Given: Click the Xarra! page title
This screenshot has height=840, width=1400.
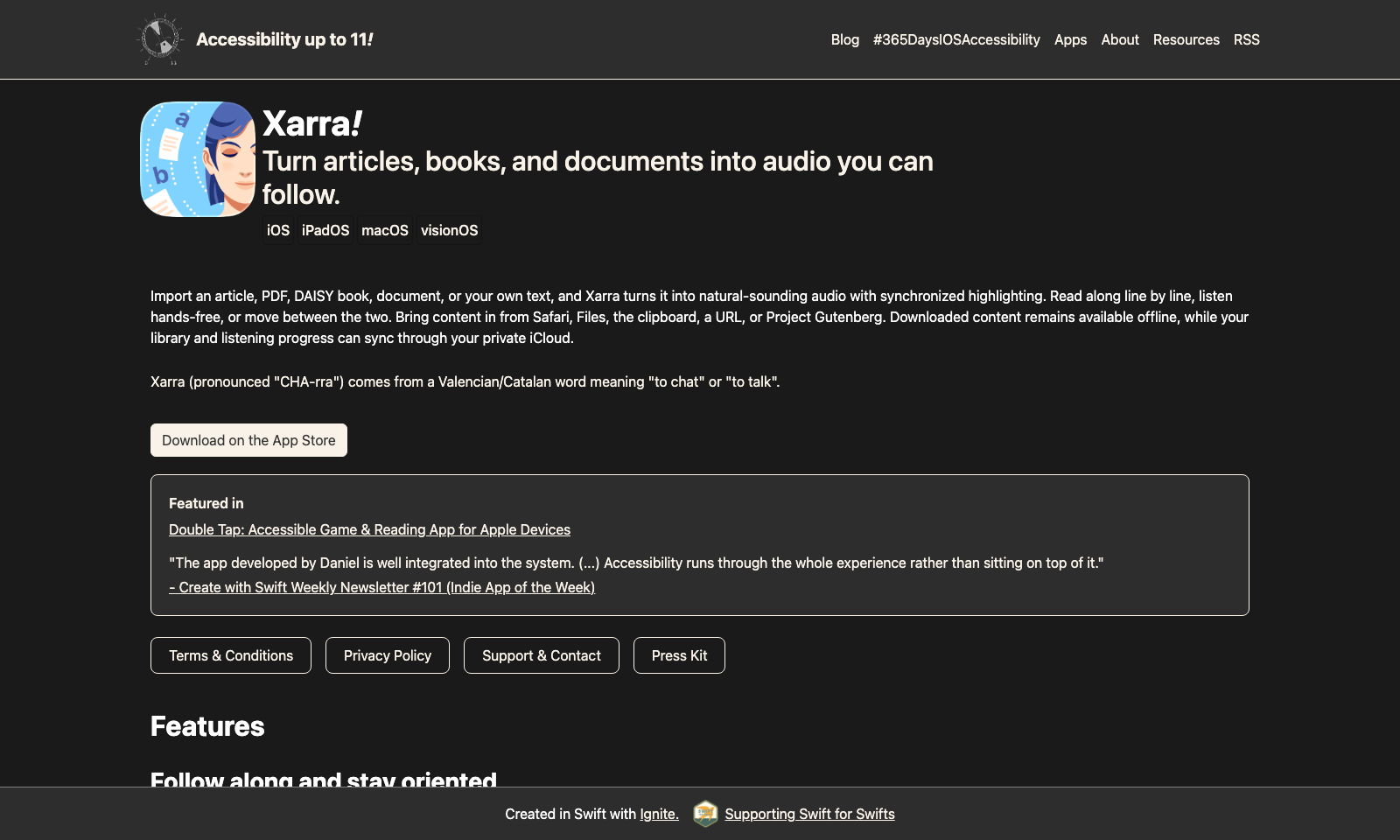Looking at the screenshot, I should [312, 123].
